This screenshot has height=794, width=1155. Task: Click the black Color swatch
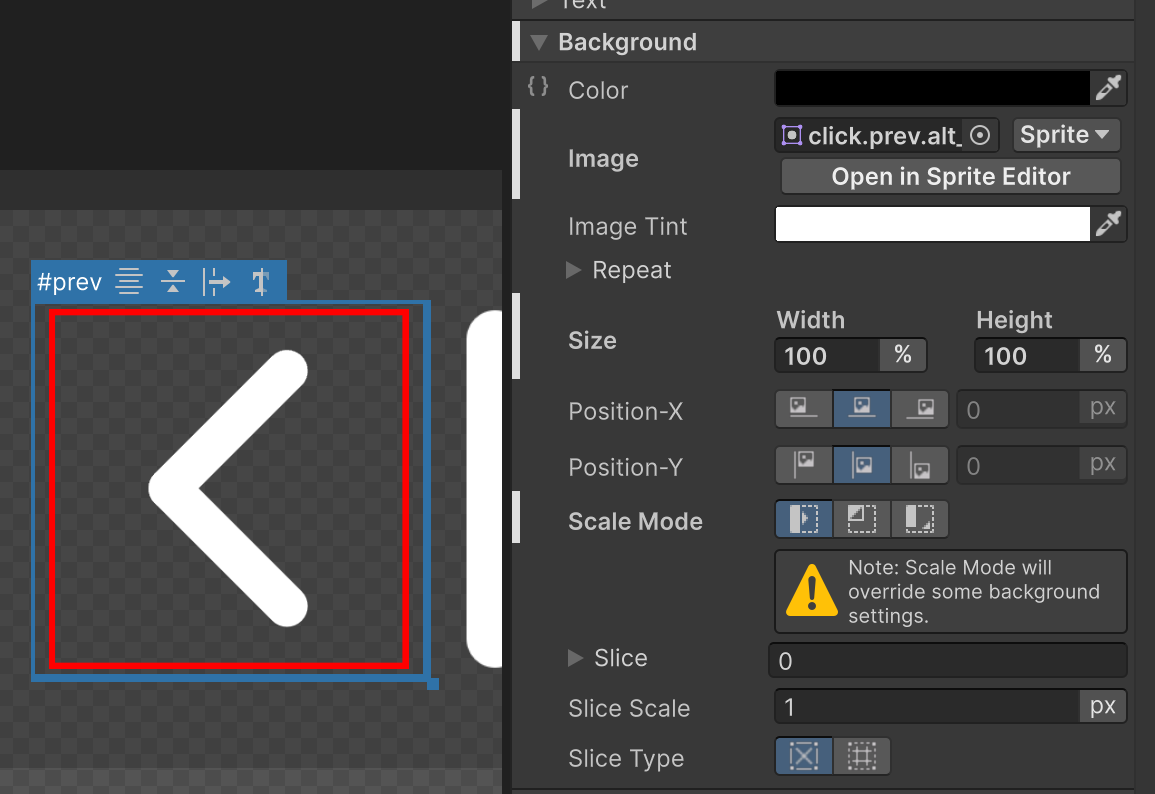tap(931, 88)
